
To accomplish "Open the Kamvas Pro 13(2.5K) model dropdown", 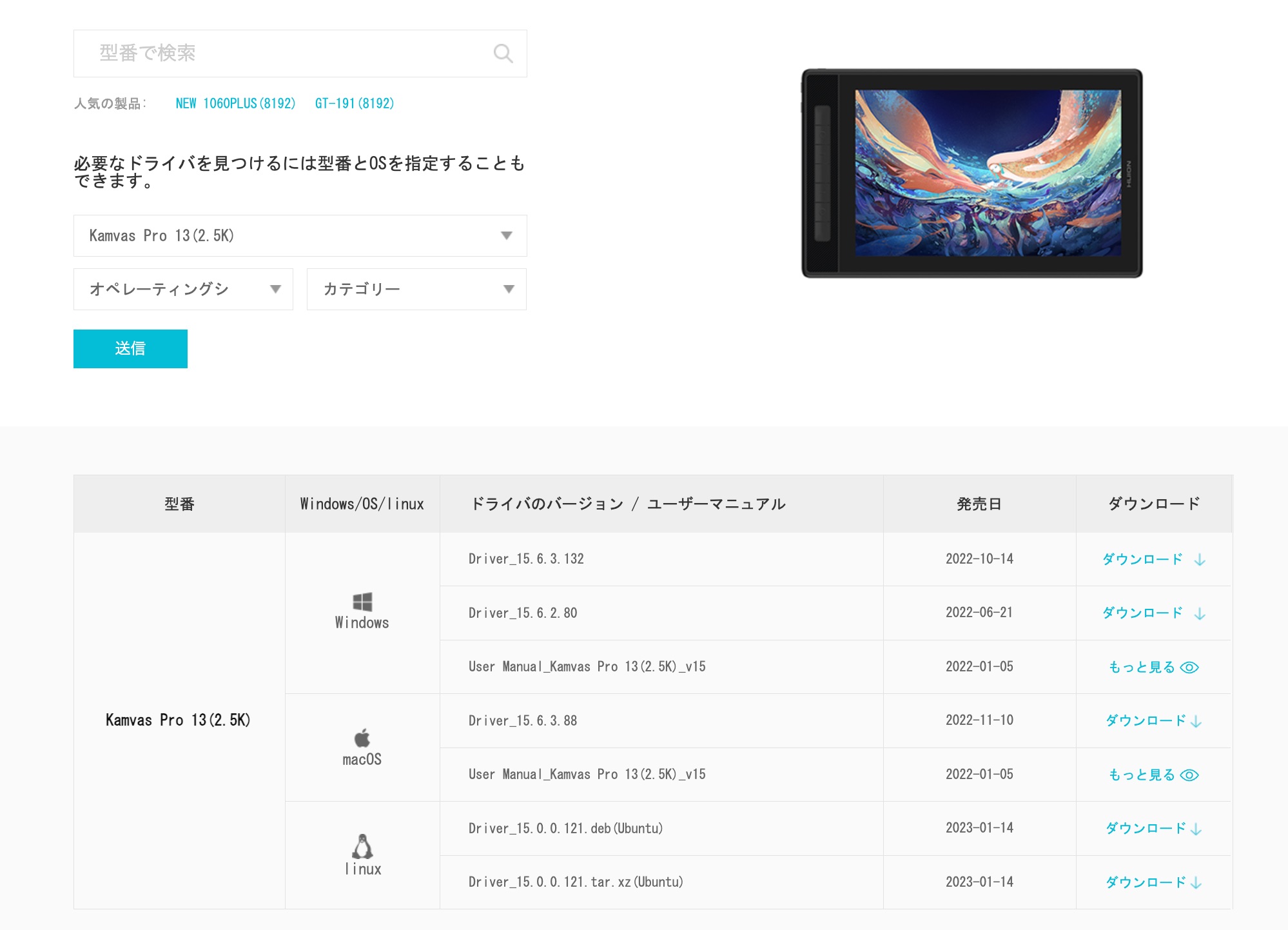I will (300, 235).
